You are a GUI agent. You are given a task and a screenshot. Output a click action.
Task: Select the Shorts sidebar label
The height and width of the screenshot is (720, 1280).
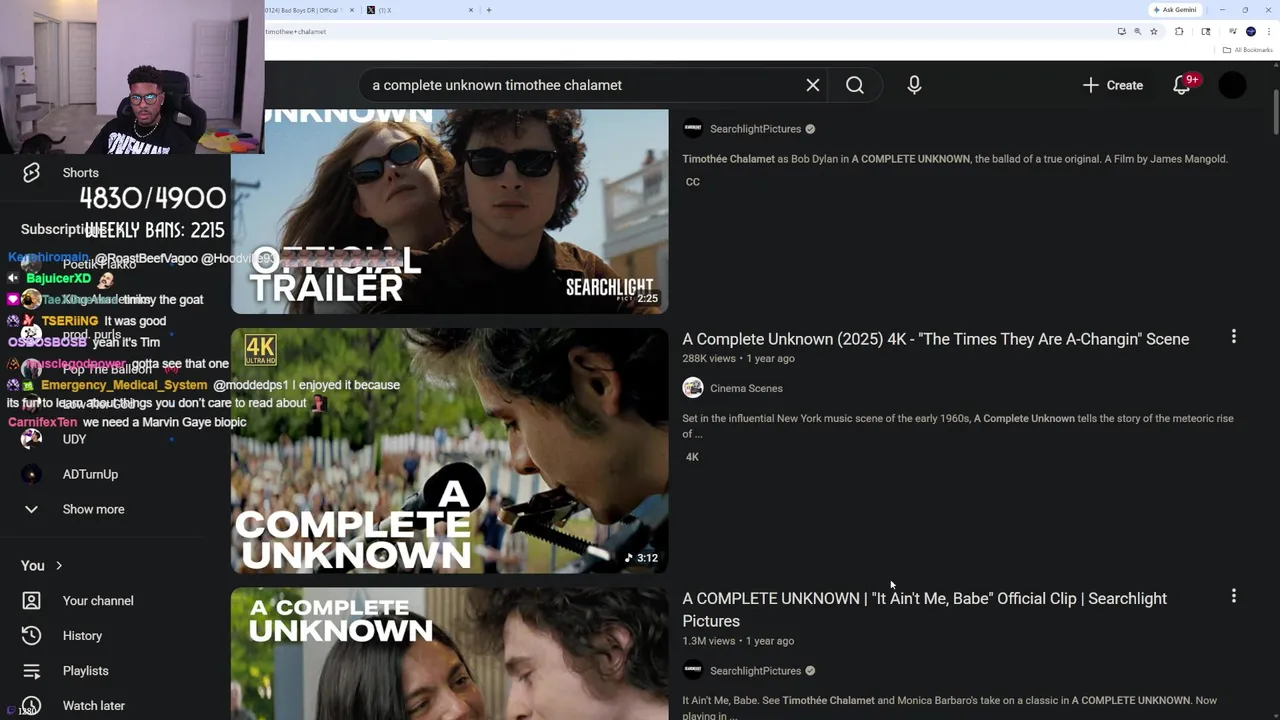[80, 173]
